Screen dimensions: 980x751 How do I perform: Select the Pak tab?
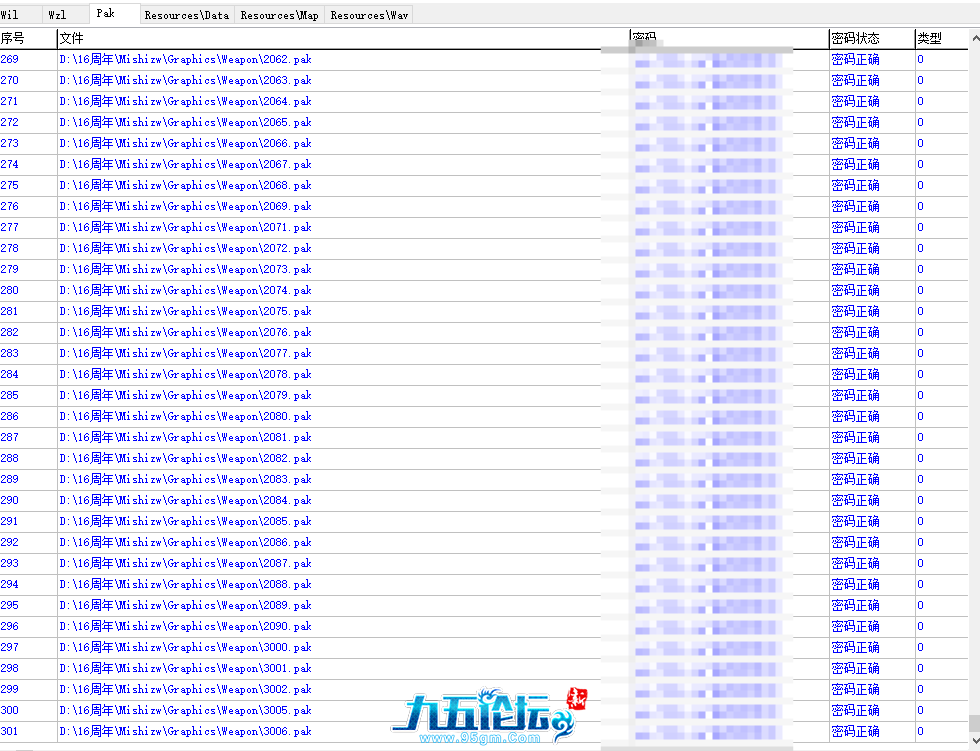114,14
